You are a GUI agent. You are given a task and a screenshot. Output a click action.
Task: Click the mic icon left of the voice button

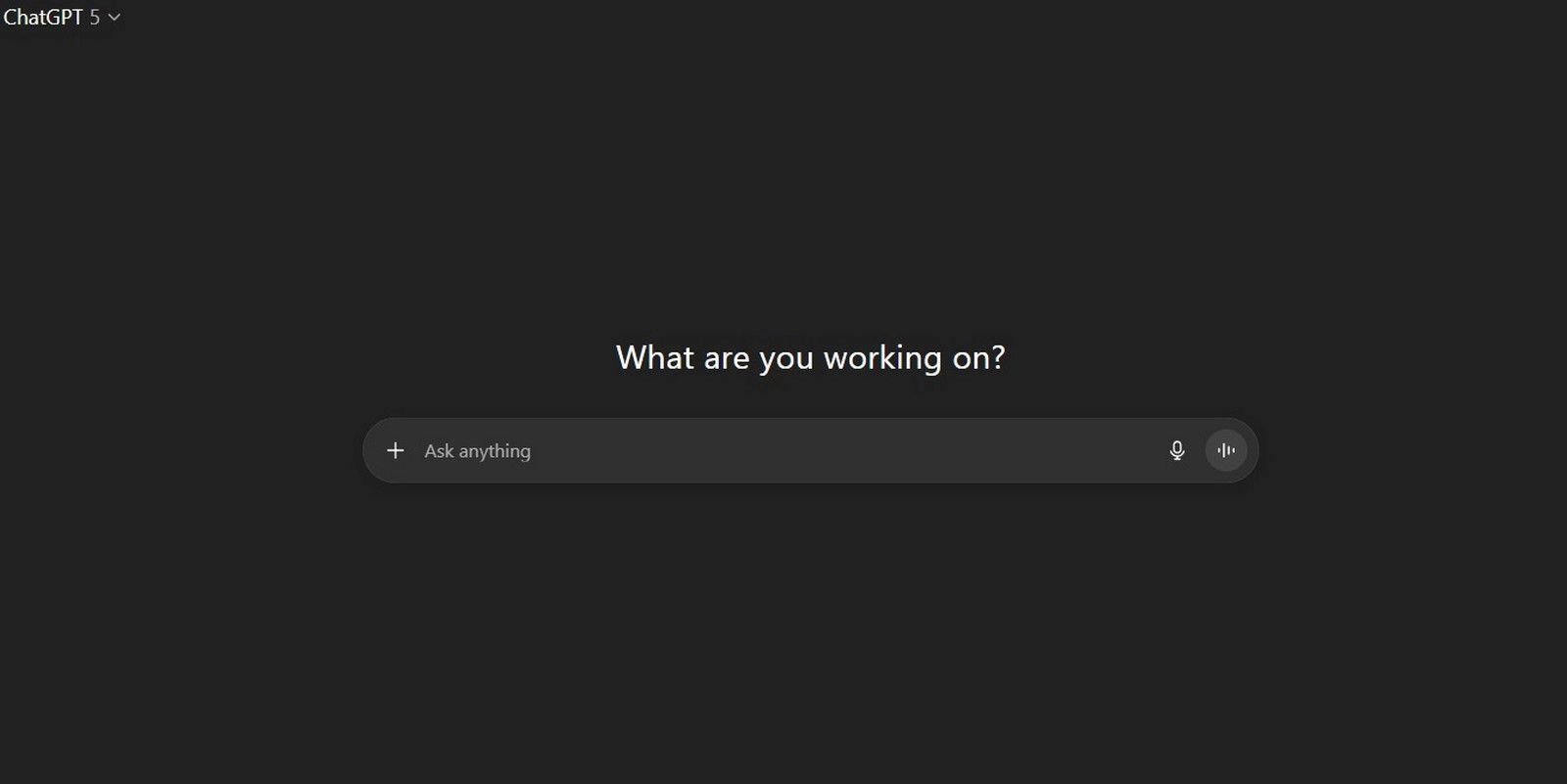coord(1177,450)
